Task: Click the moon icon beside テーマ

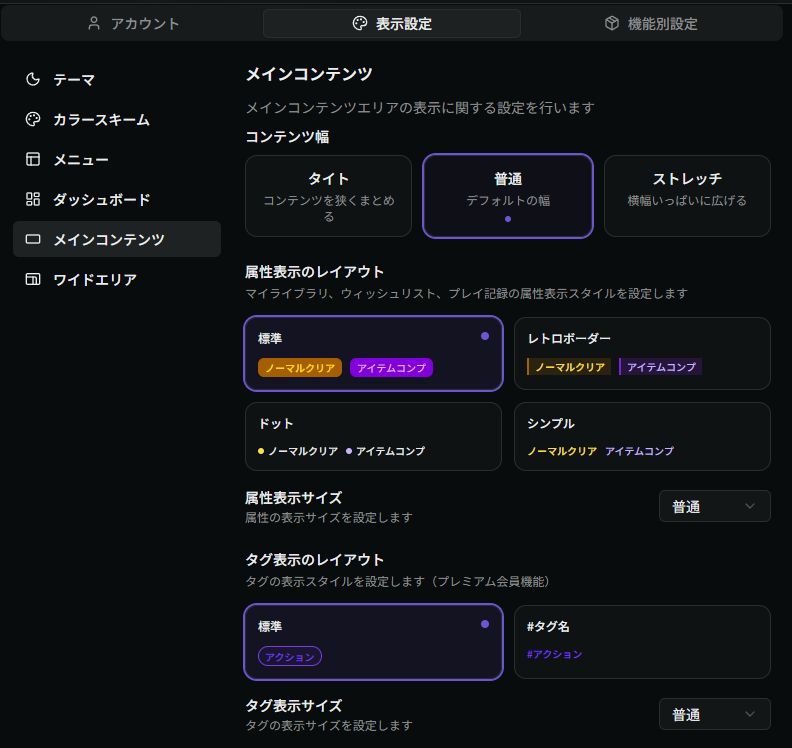Action: pyautogui.click(x=33, y=79)
